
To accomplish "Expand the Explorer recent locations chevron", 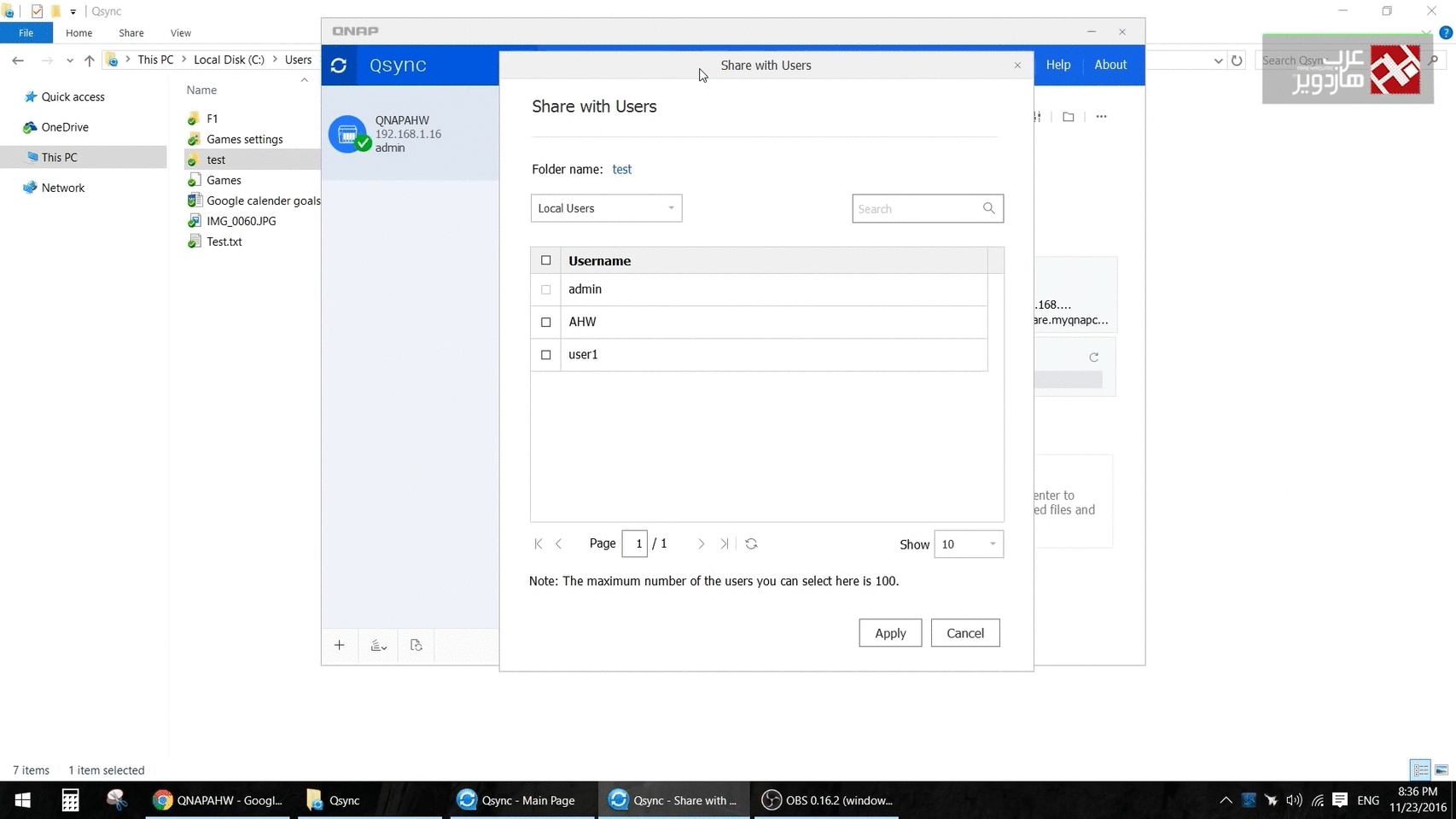I will coord(70,61).
